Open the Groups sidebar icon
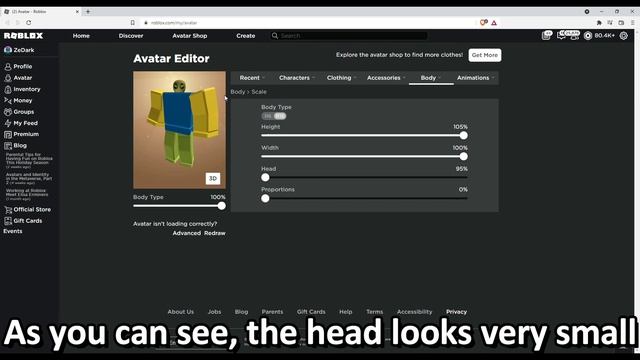 click(x=8, y=112)
